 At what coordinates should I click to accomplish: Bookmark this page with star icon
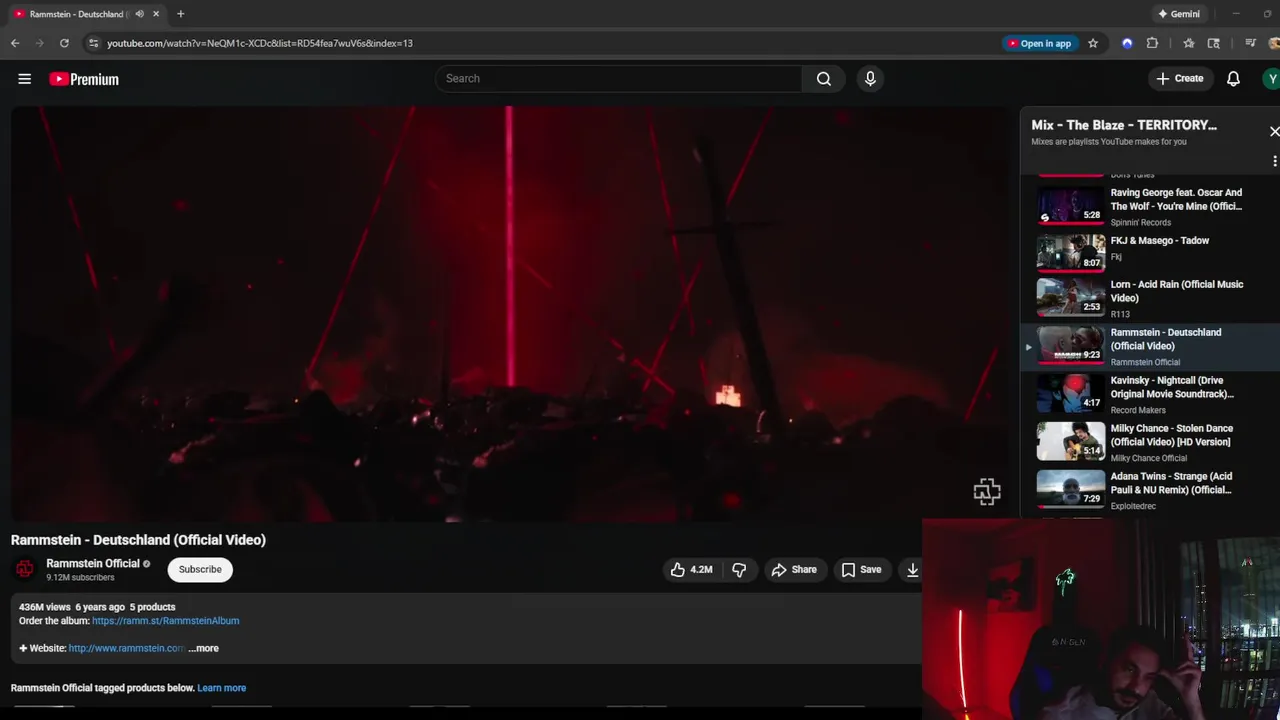(x=1093, y=43)
